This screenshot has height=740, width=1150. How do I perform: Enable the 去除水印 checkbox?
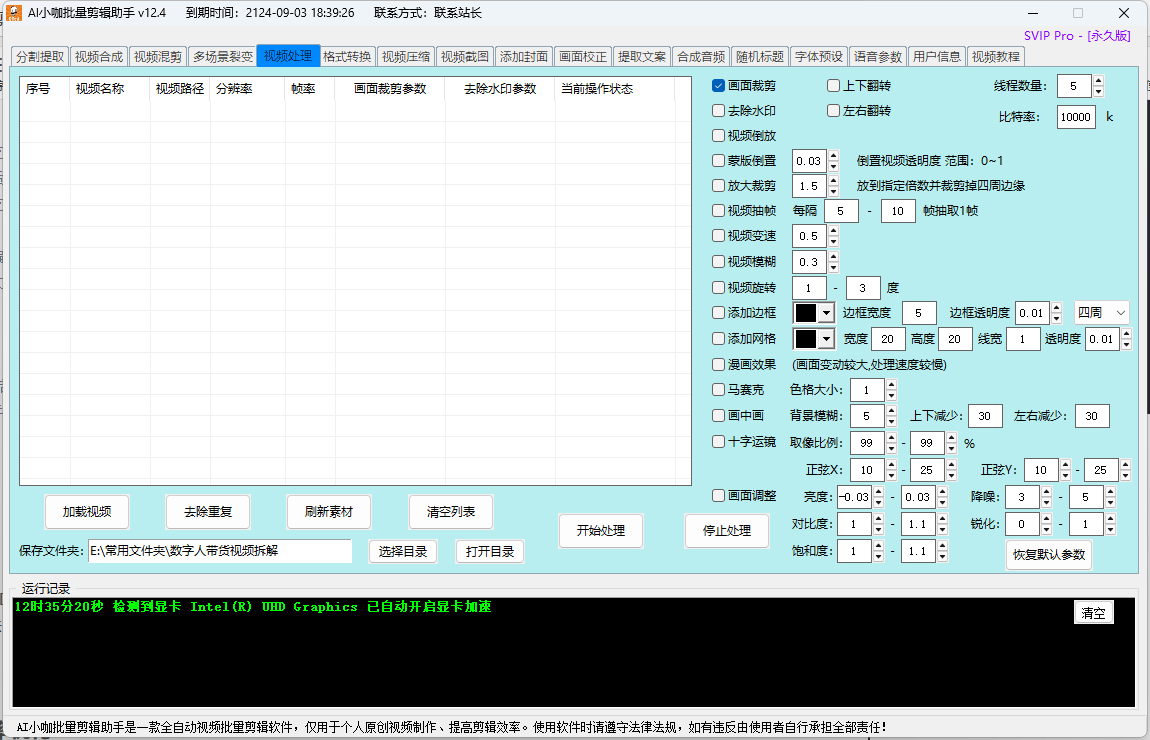point(719,111)
